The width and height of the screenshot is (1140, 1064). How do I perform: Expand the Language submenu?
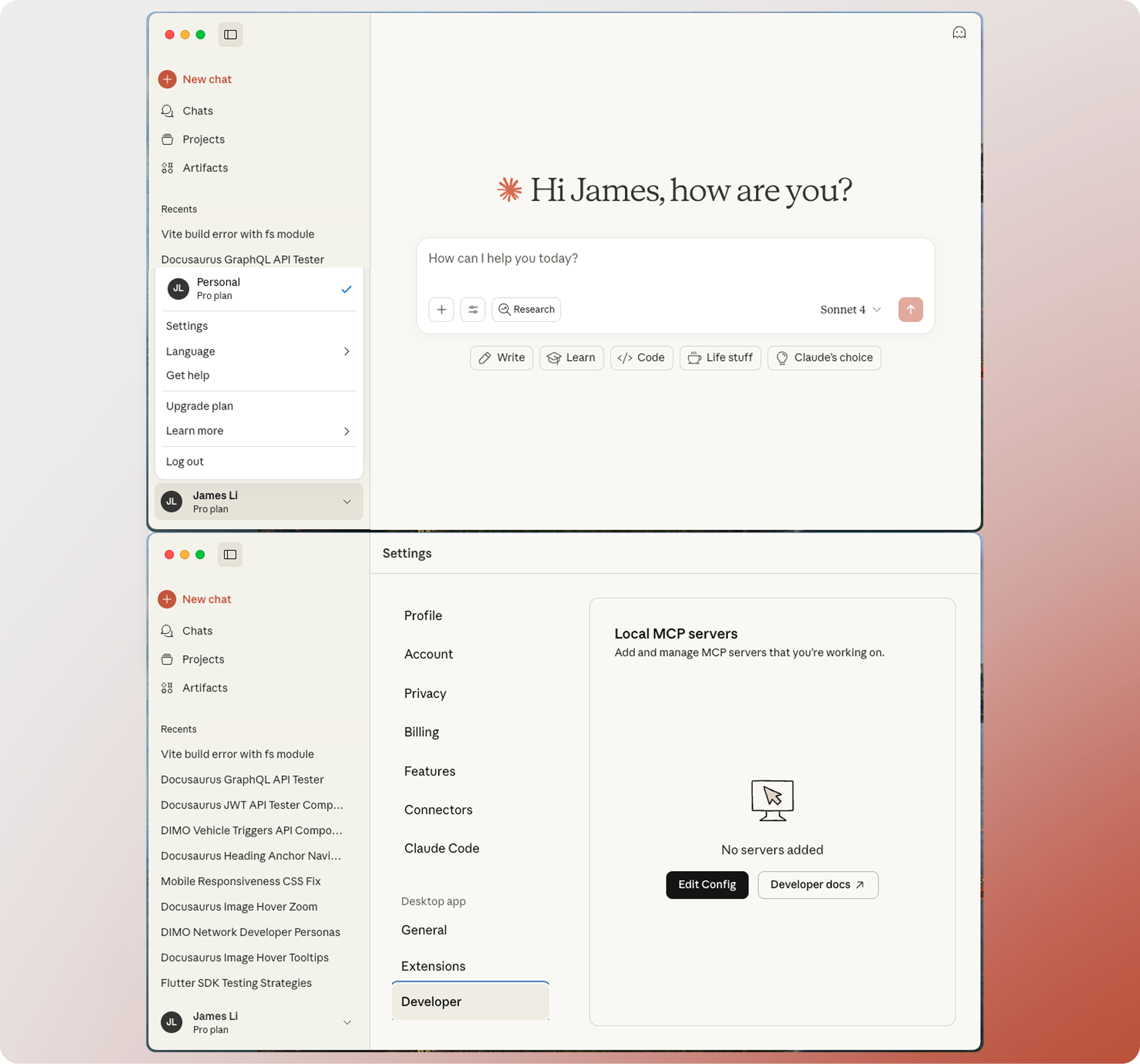(259, 351)
